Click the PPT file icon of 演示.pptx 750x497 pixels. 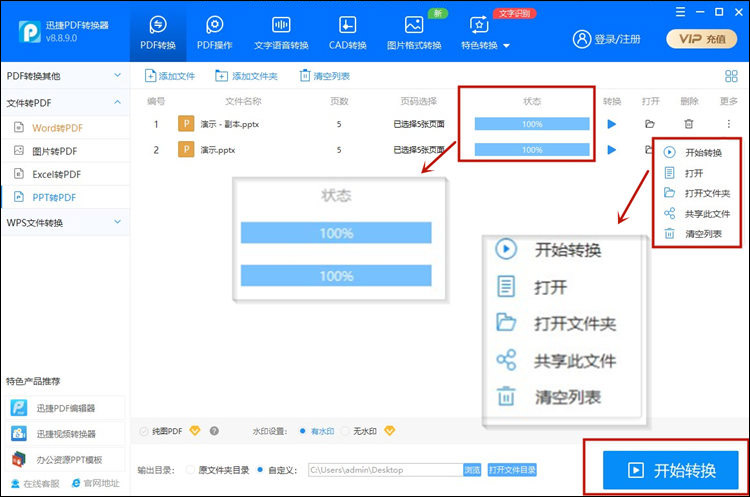click(x=186, y=149)
